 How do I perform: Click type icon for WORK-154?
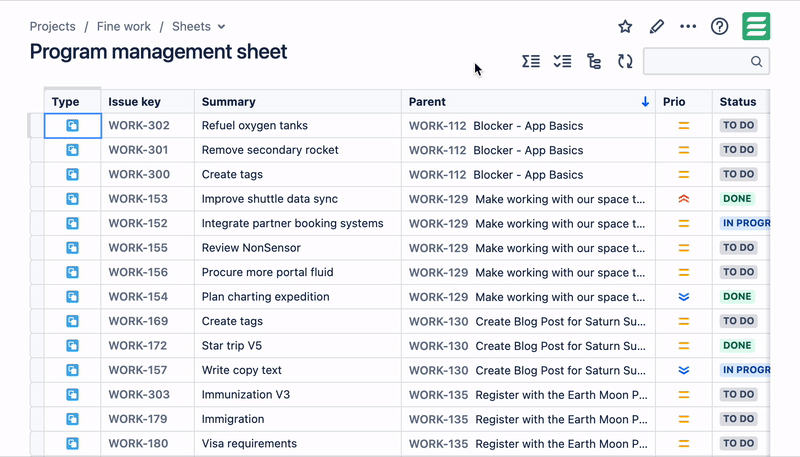pyautogui.click(x=72, y=297)
